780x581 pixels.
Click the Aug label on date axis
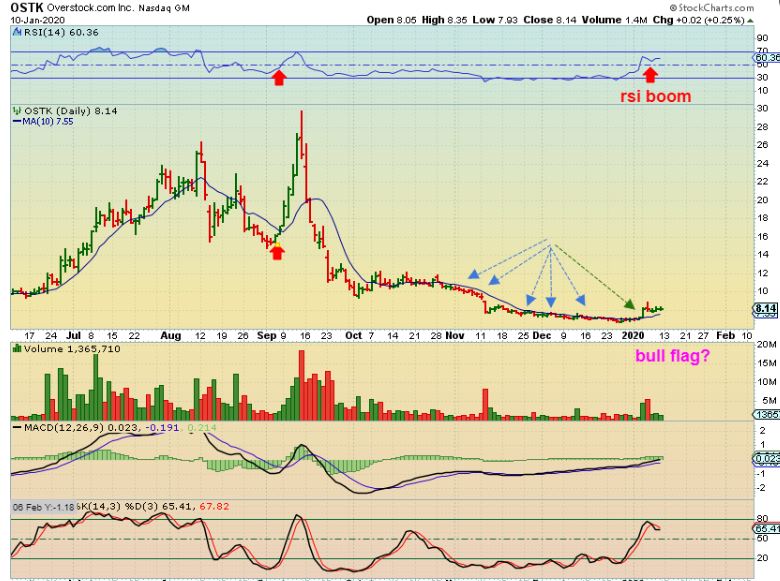tap(170, 335)
